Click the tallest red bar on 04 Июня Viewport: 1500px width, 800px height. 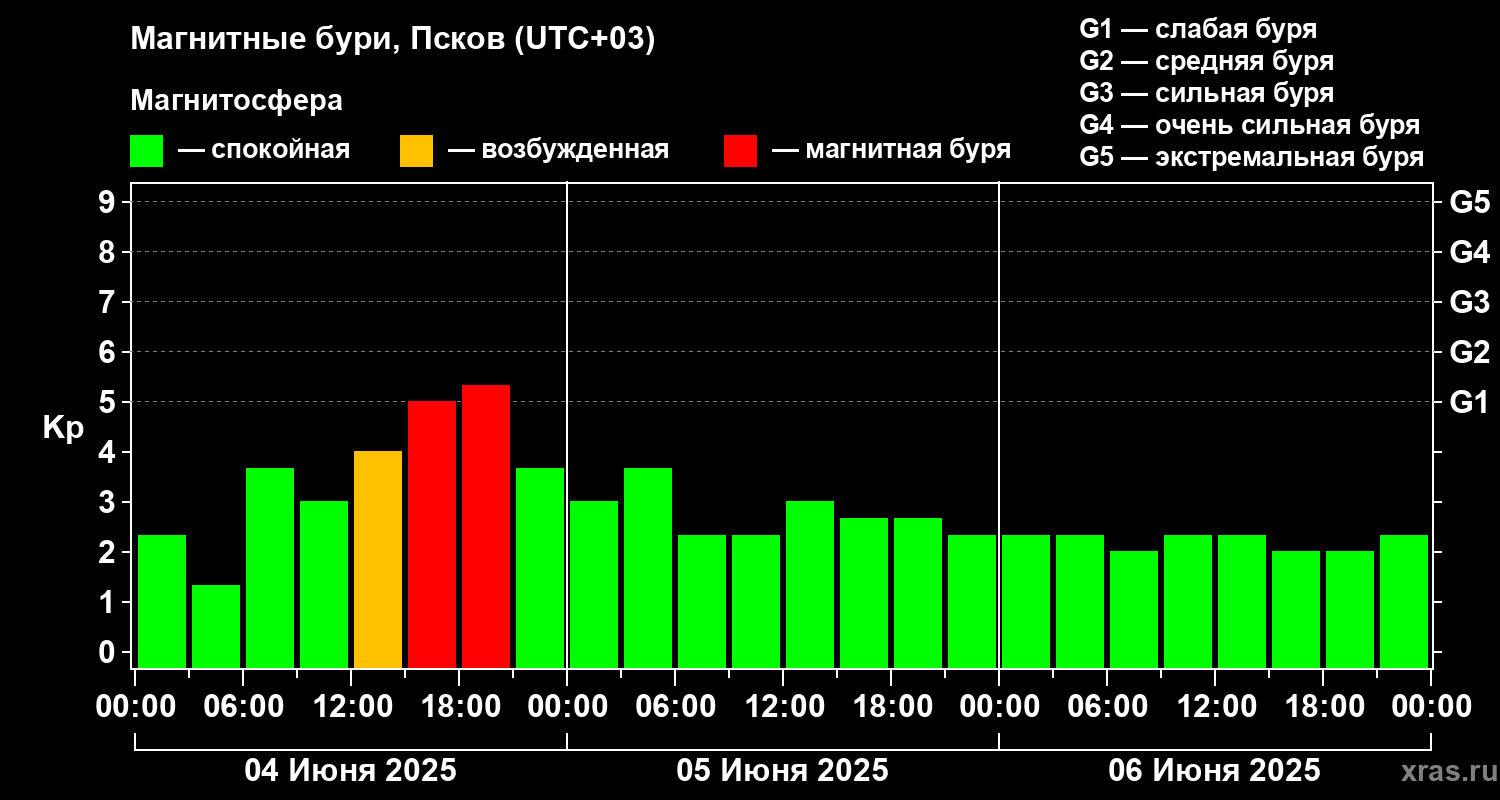pos(486,526)
